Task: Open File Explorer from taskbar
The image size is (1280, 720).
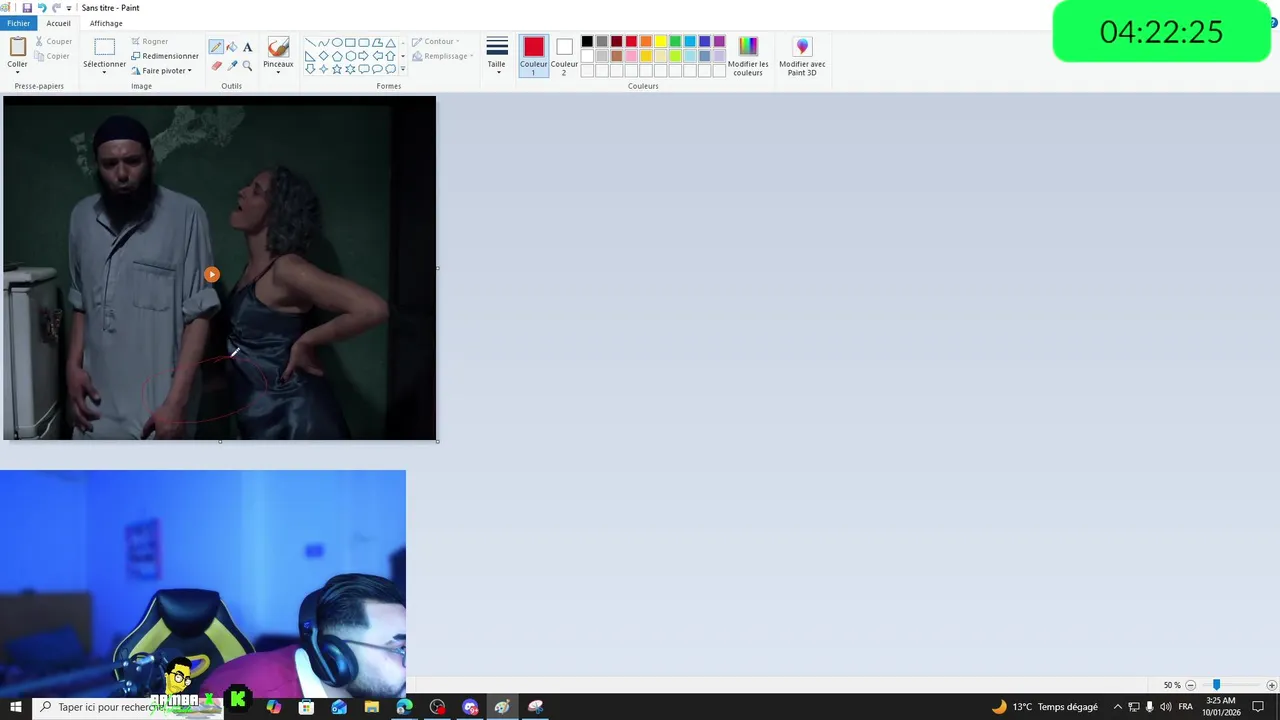Action: (371, 707)
